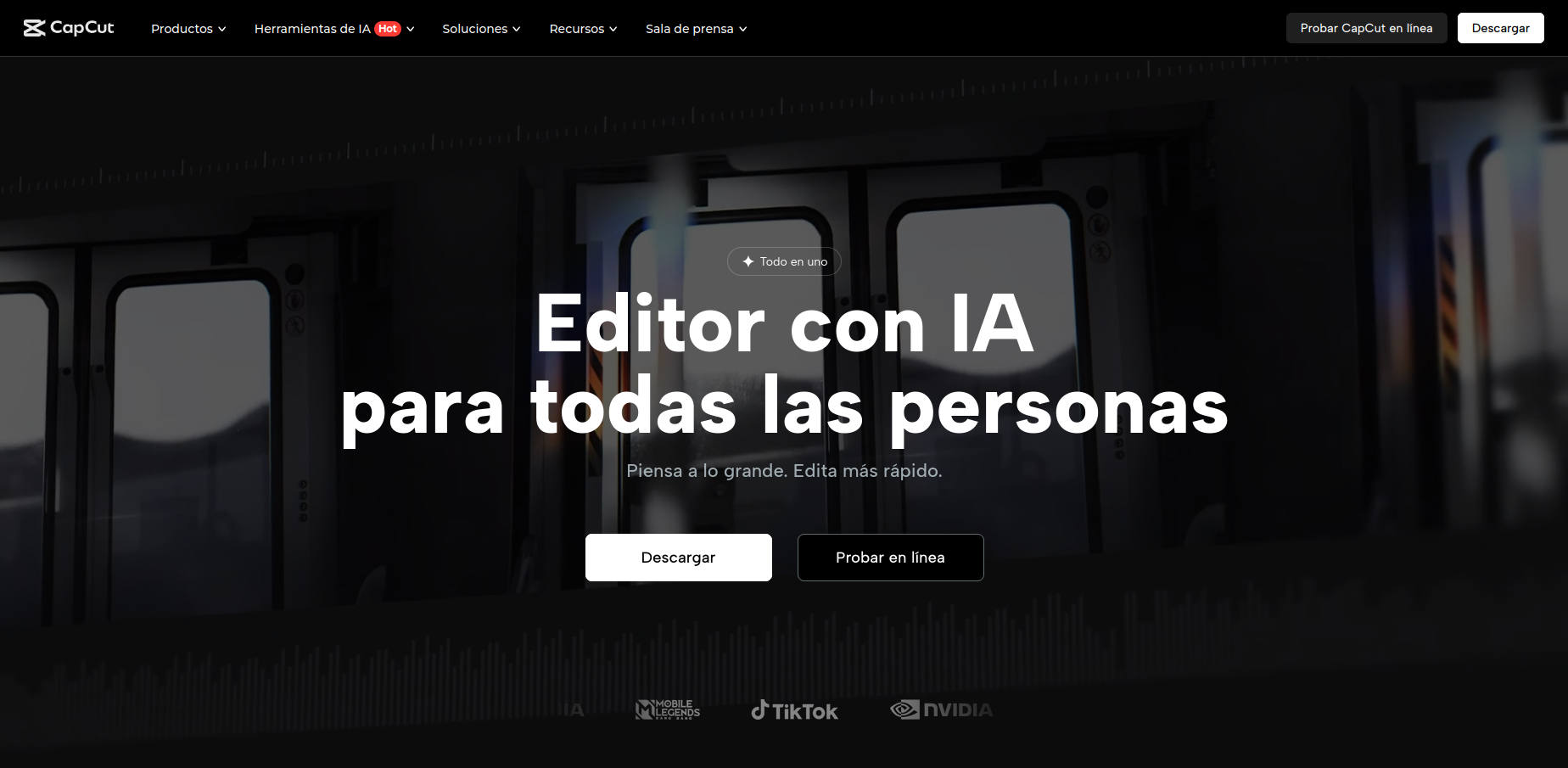Click the CapCut logo in the header
The image size is (1568, 768).
tap(69, 28)
